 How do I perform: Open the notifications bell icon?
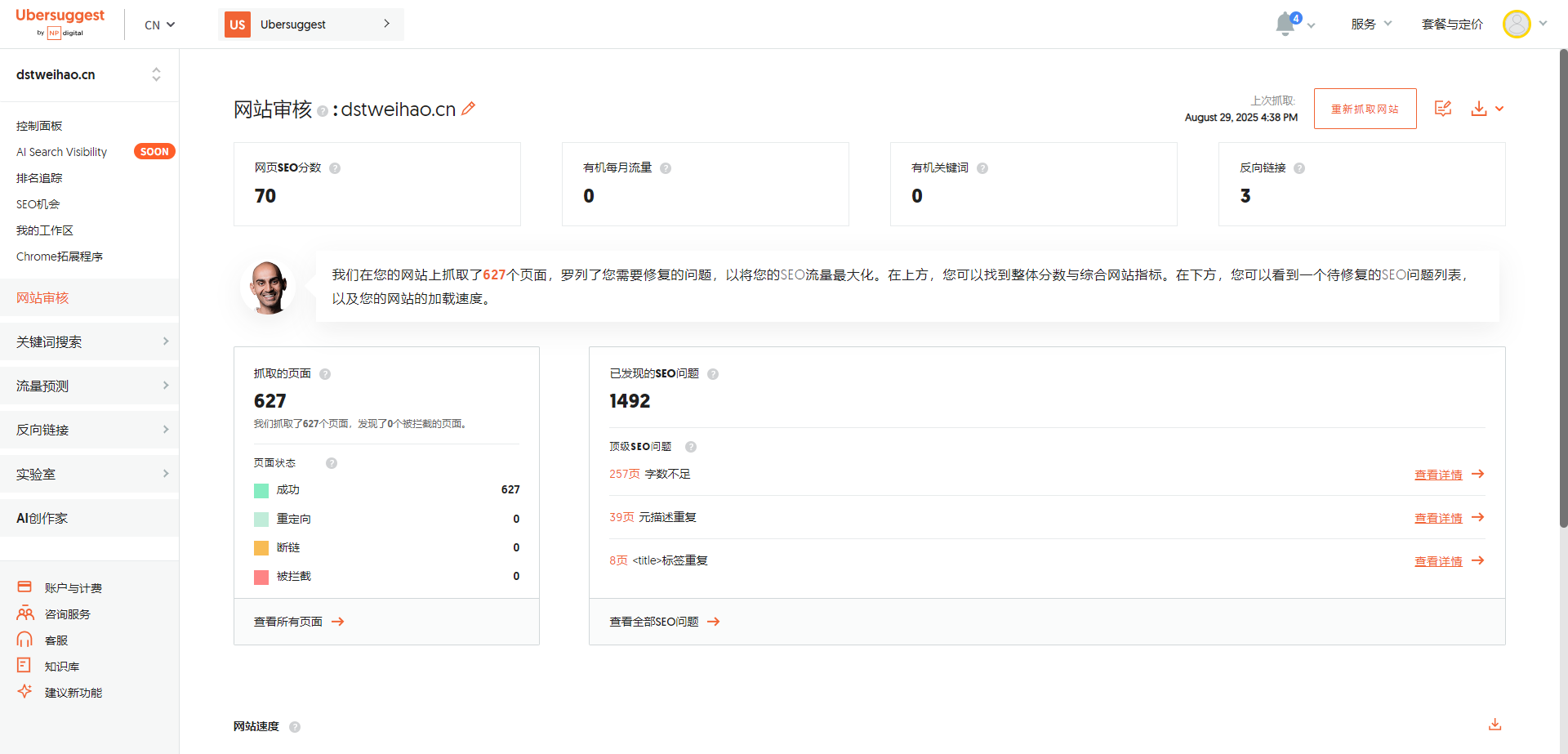1286,24
